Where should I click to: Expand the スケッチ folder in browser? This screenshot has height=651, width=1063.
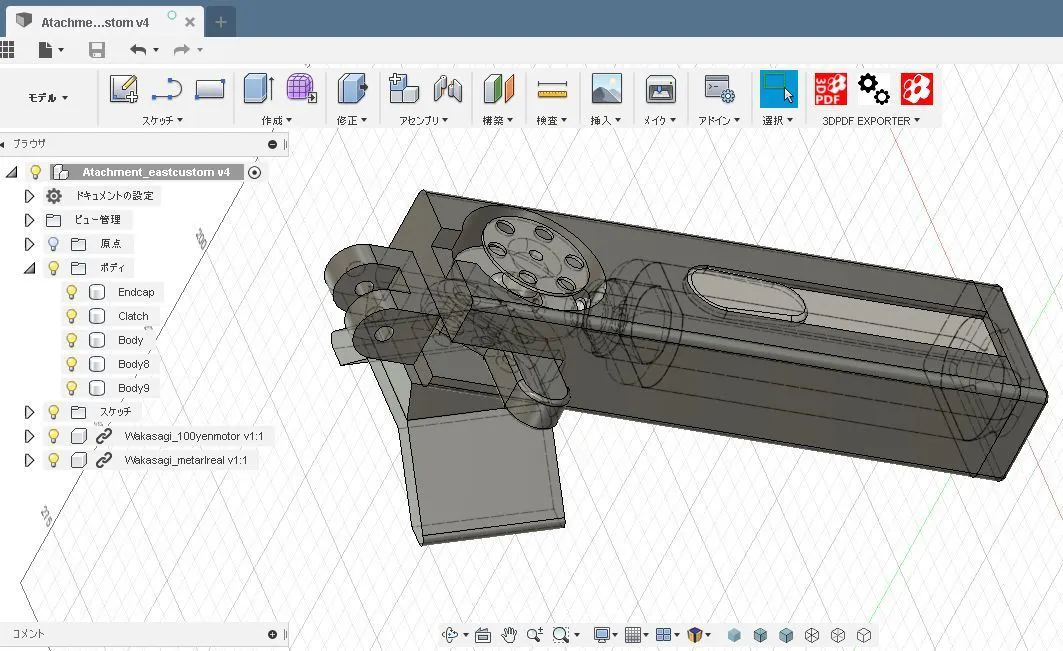coord(29,412)
